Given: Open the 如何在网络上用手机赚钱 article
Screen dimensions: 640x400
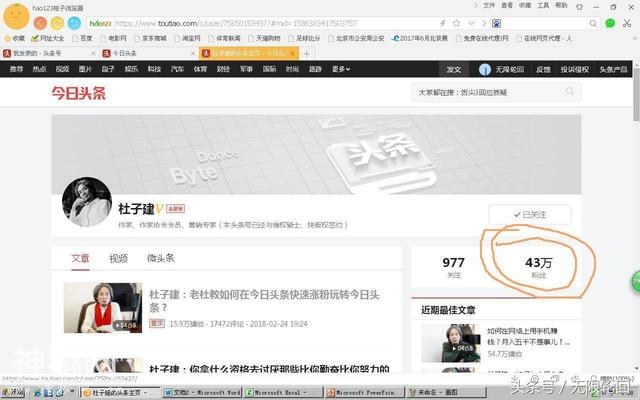Looking at the screenshot, I should point(528,336).
